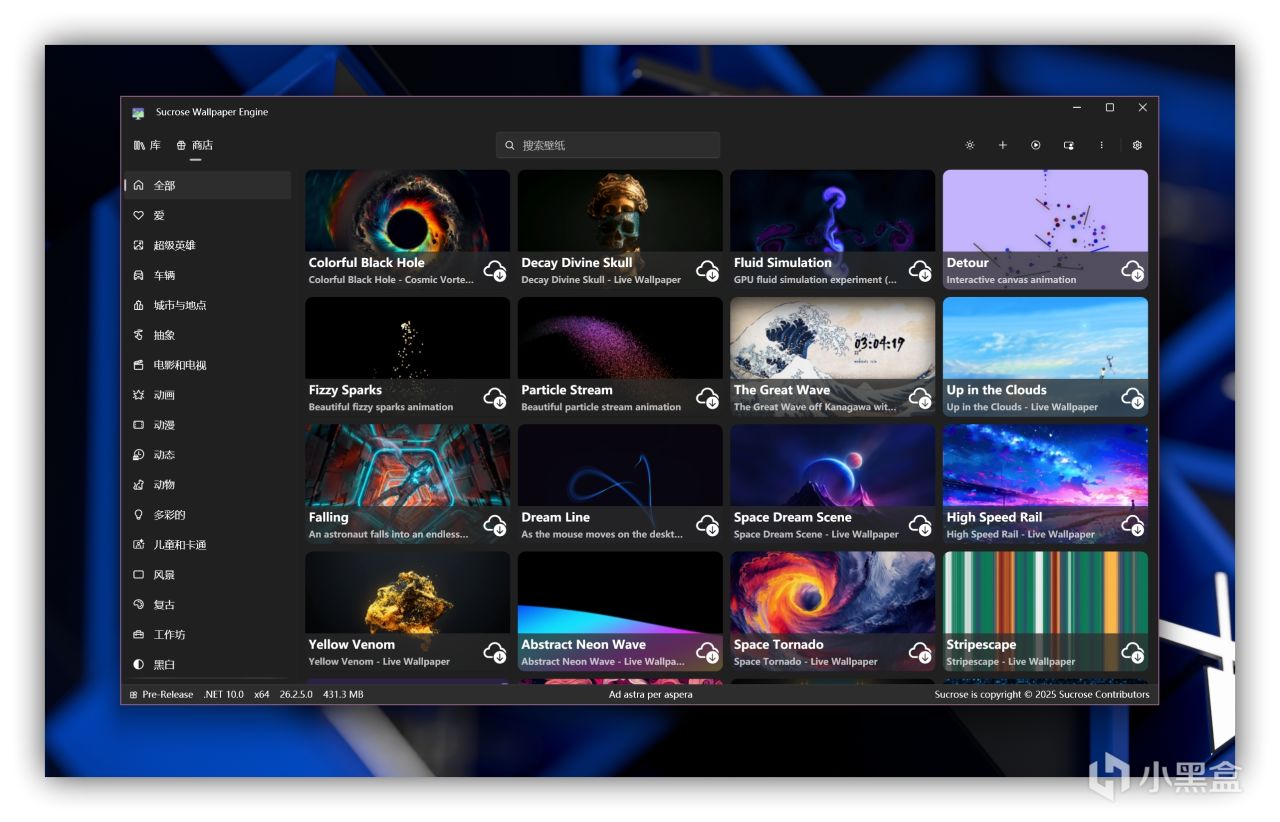Download the Abstract Neon Wave wallpaper
This screenshot has height=822, width=1280.
pos(708,652)
